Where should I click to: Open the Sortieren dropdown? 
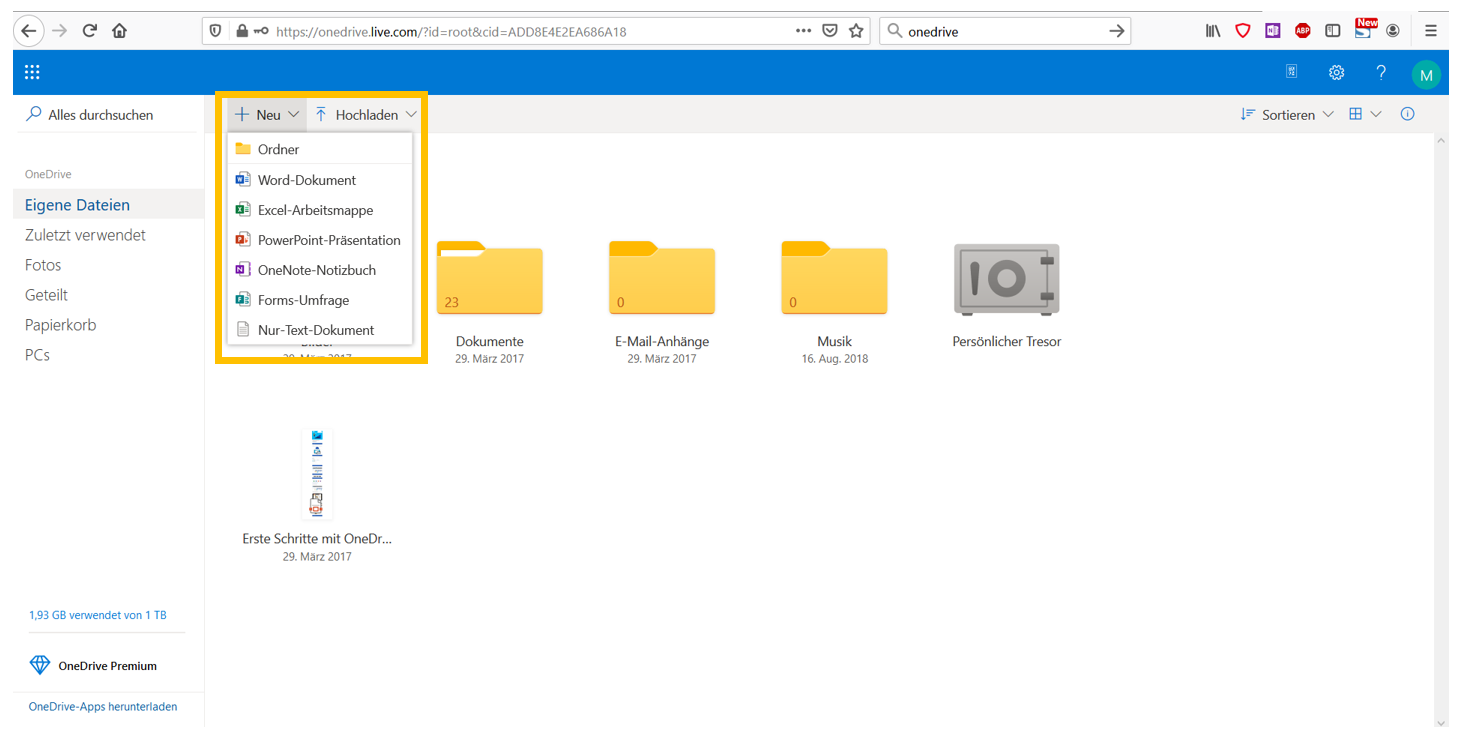(1287, 114)
